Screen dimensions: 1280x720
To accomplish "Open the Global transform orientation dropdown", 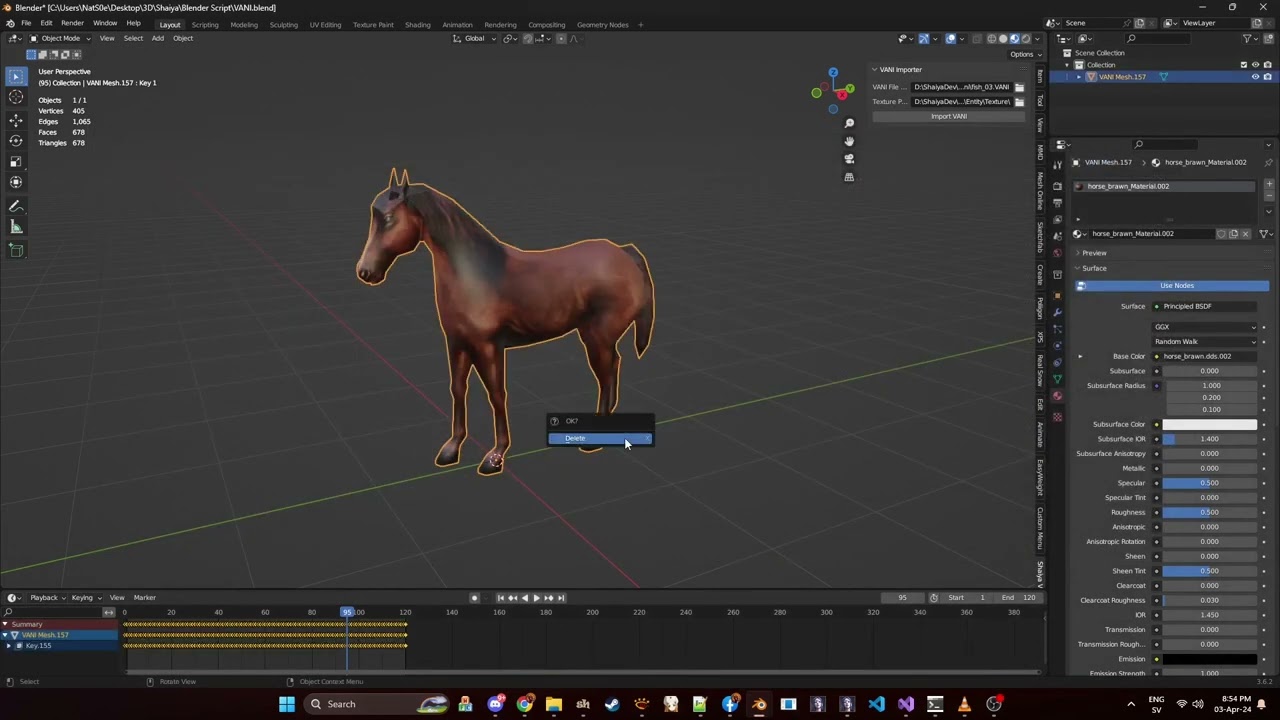I will coord(474,39).
